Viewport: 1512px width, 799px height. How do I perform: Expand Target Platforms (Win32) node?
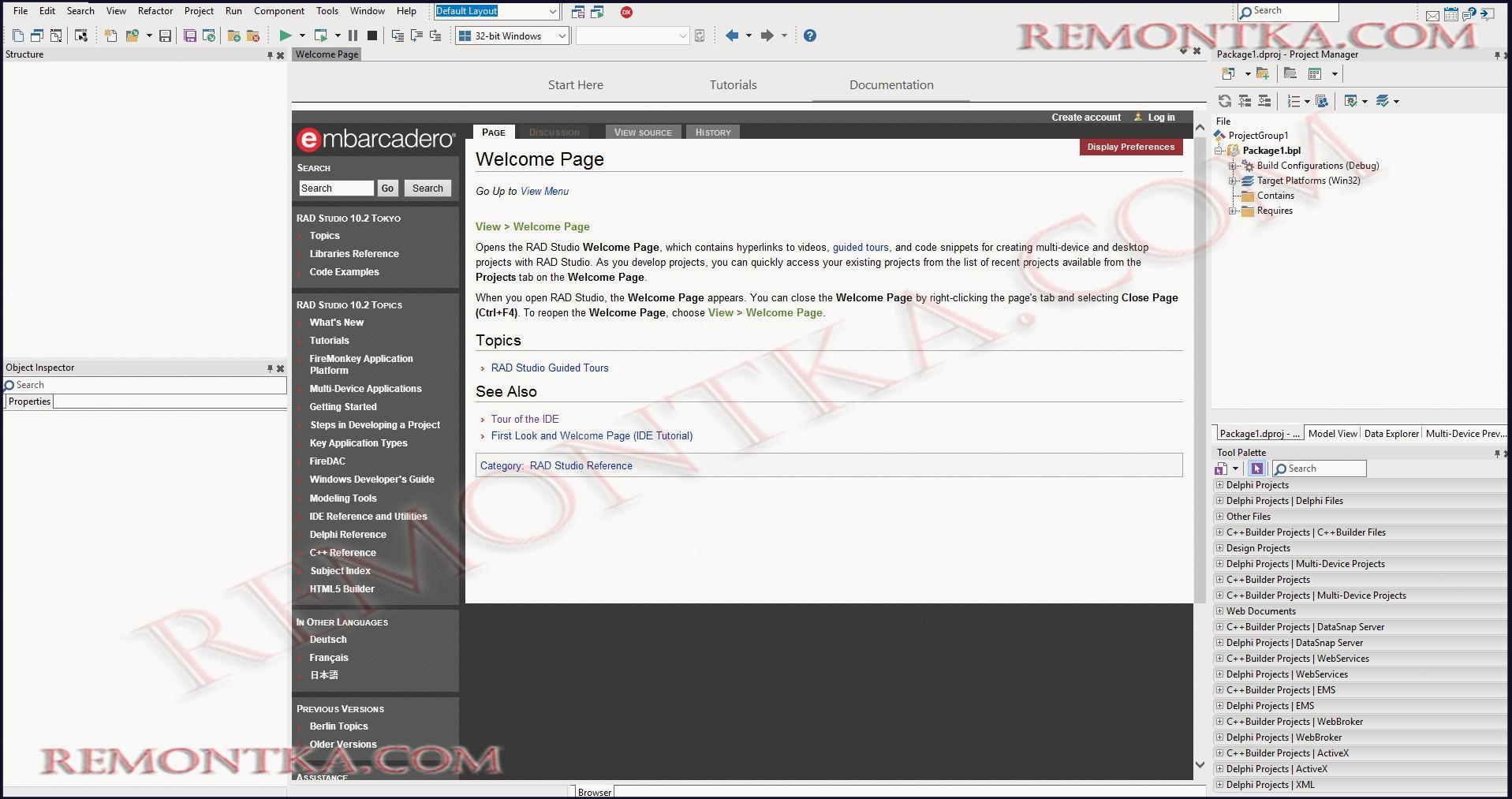click(1233, 181)
